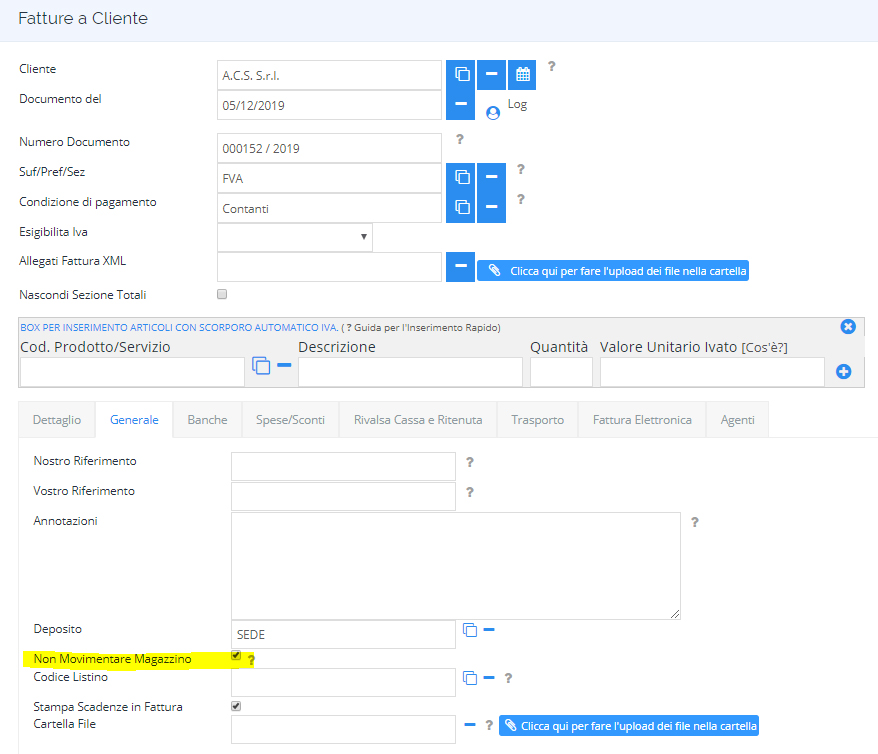
Task: Add article row with blue plus icon
Action: click(x=843, y=372)
